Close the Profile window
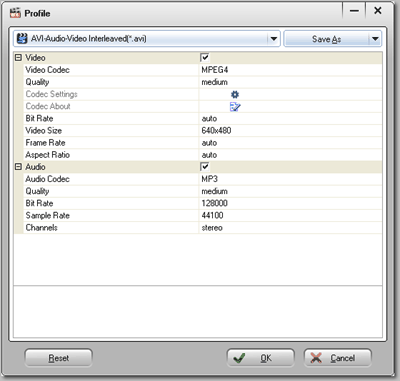Image resolution: width=400 pixels, height=381 pixels. coord(378,11)
